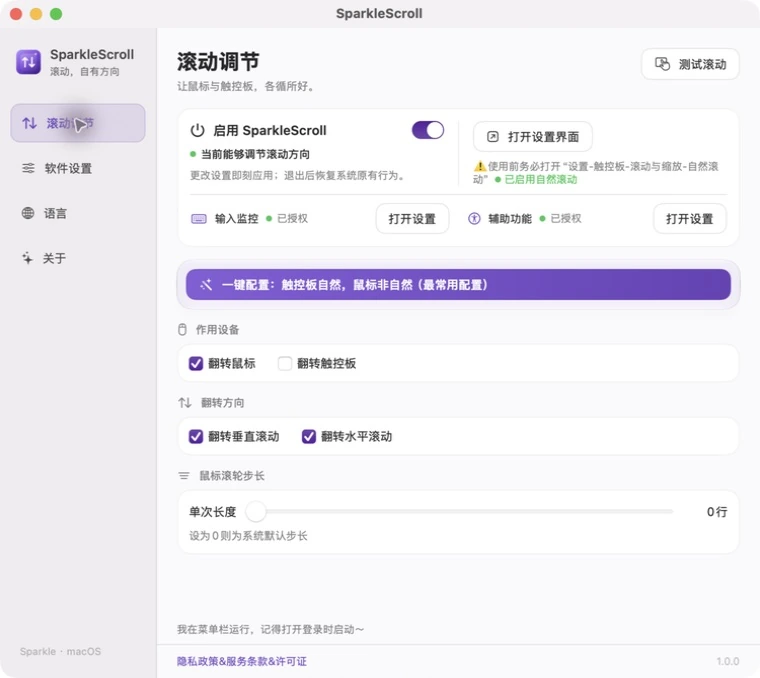Open the 隐私政策&服务条款&许可证 link

pyautogui.click(x=242, y=662)
